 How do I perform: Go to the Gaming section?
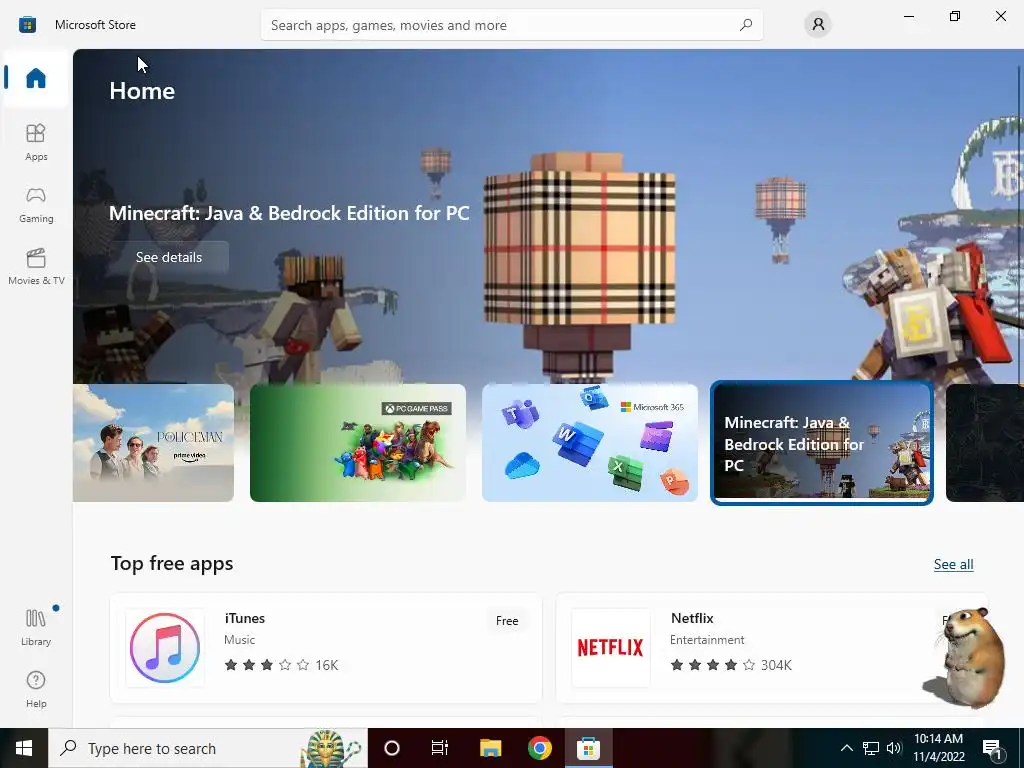36,204
